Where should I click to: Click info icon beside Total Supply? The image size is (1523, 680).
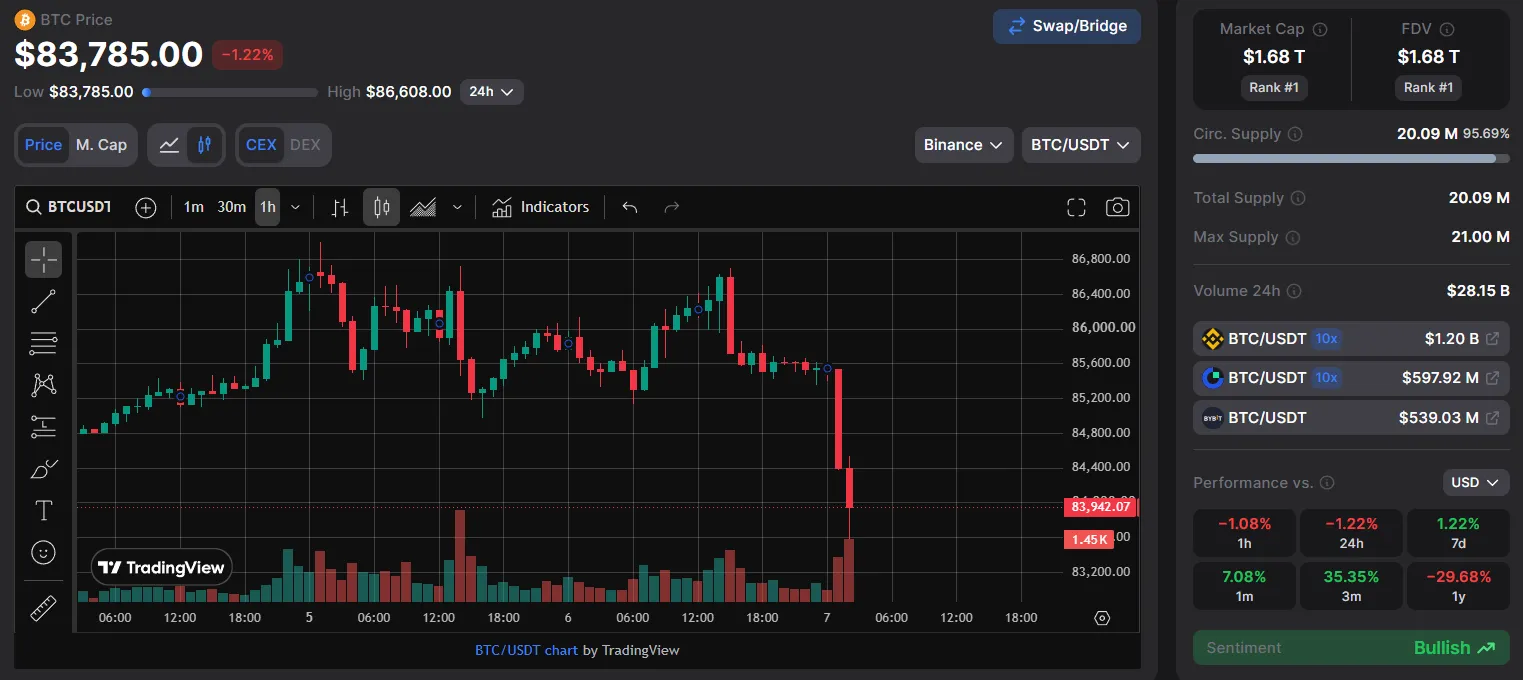pos(1298,198)
